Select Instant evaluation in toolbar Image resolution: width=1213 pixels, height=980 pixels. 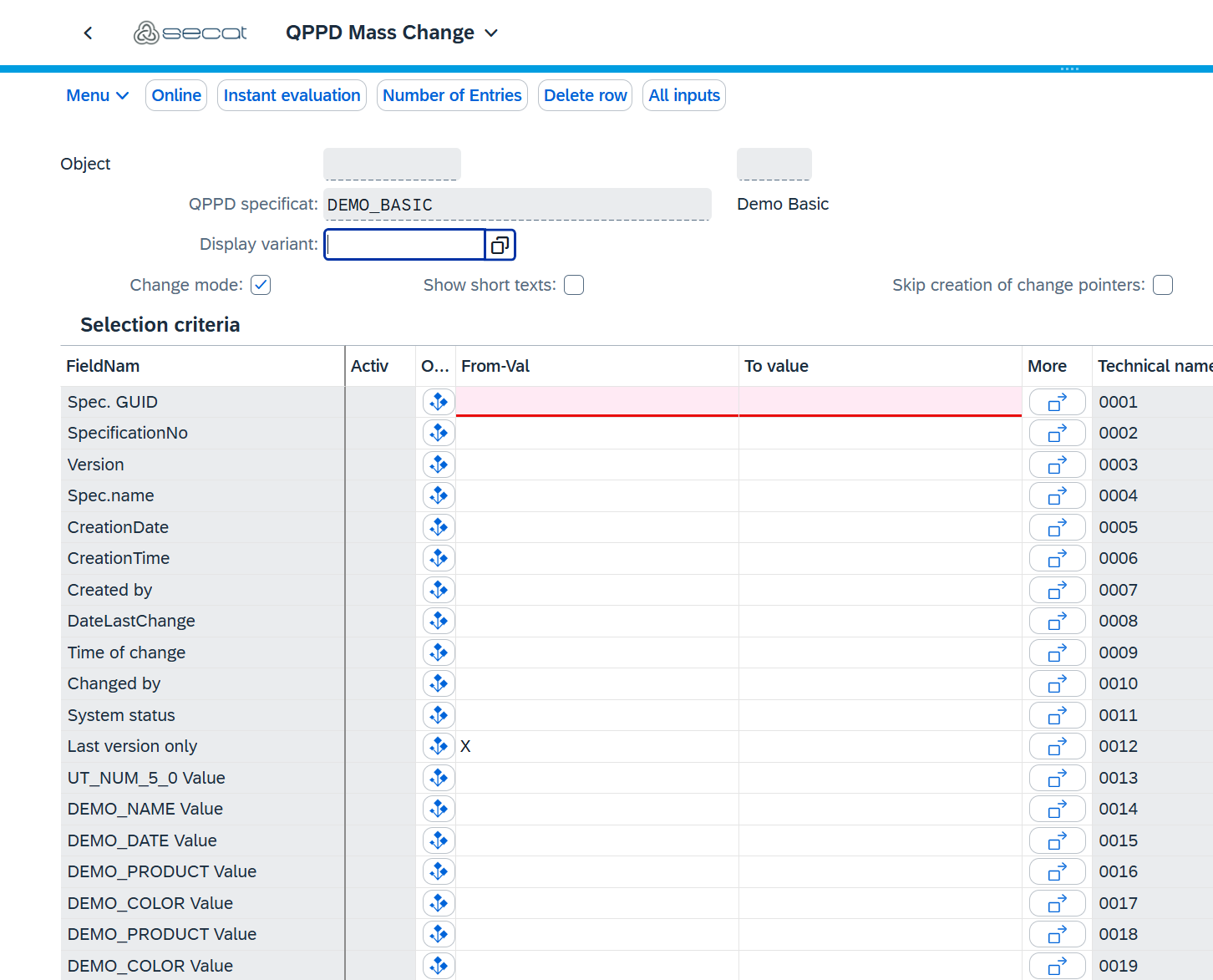(x=292, y=95)
